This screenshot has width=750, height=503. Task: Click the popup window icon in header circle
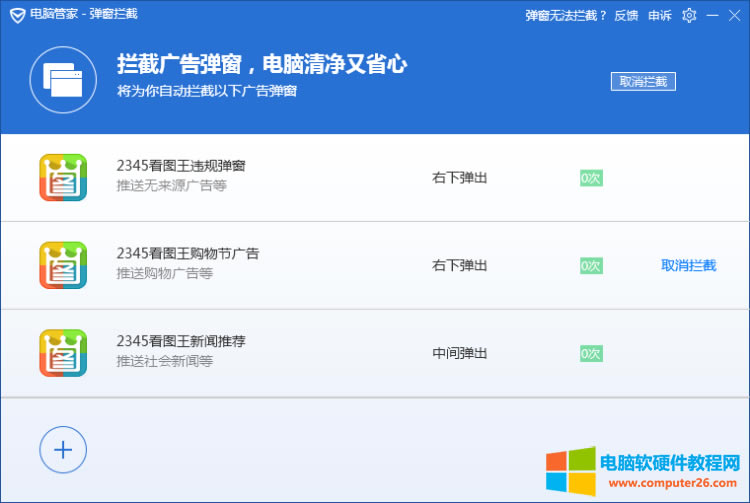(63, 79)
